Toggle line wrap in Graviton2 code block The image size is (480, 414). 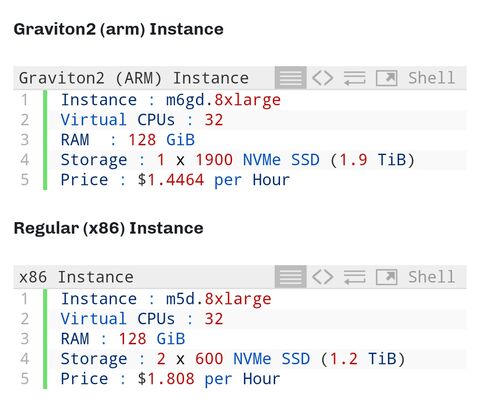[x=355, y=78]
